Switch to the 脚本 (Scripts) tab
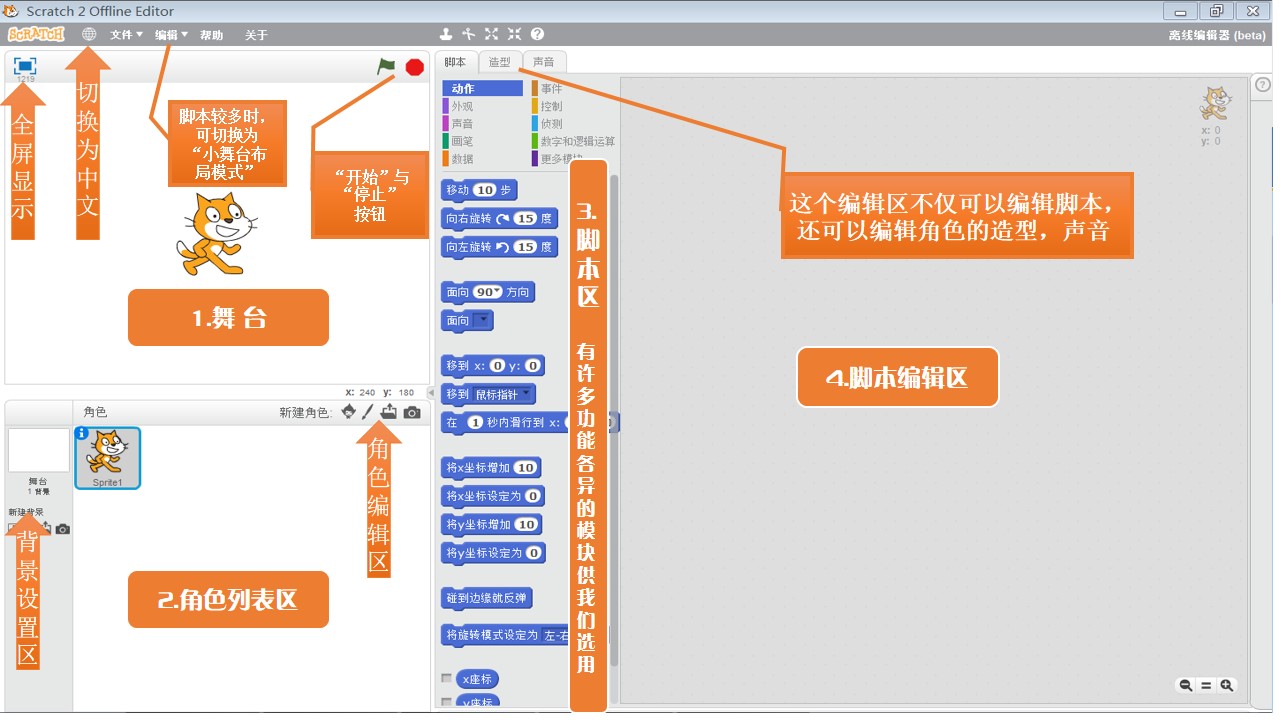Viewport: 1280px width, 720px height. click(455, 62)
